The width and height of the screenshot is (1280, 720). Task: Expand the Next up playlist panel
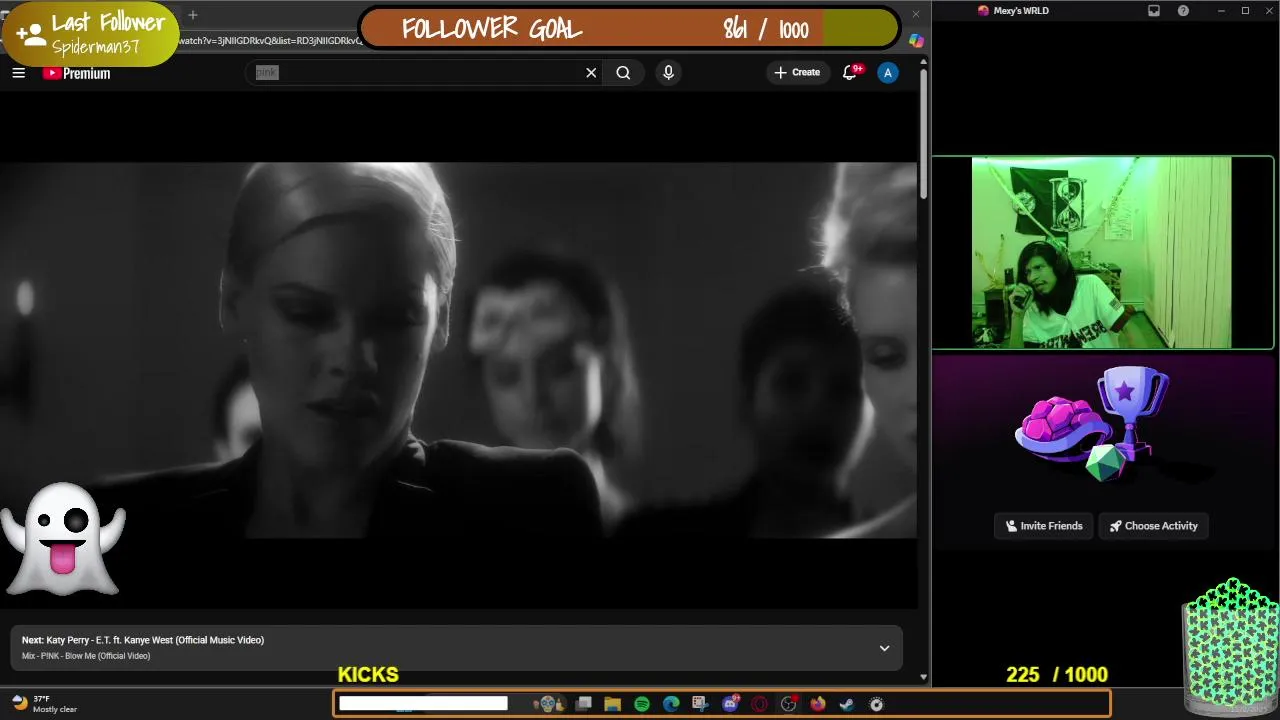coord(884,648)
